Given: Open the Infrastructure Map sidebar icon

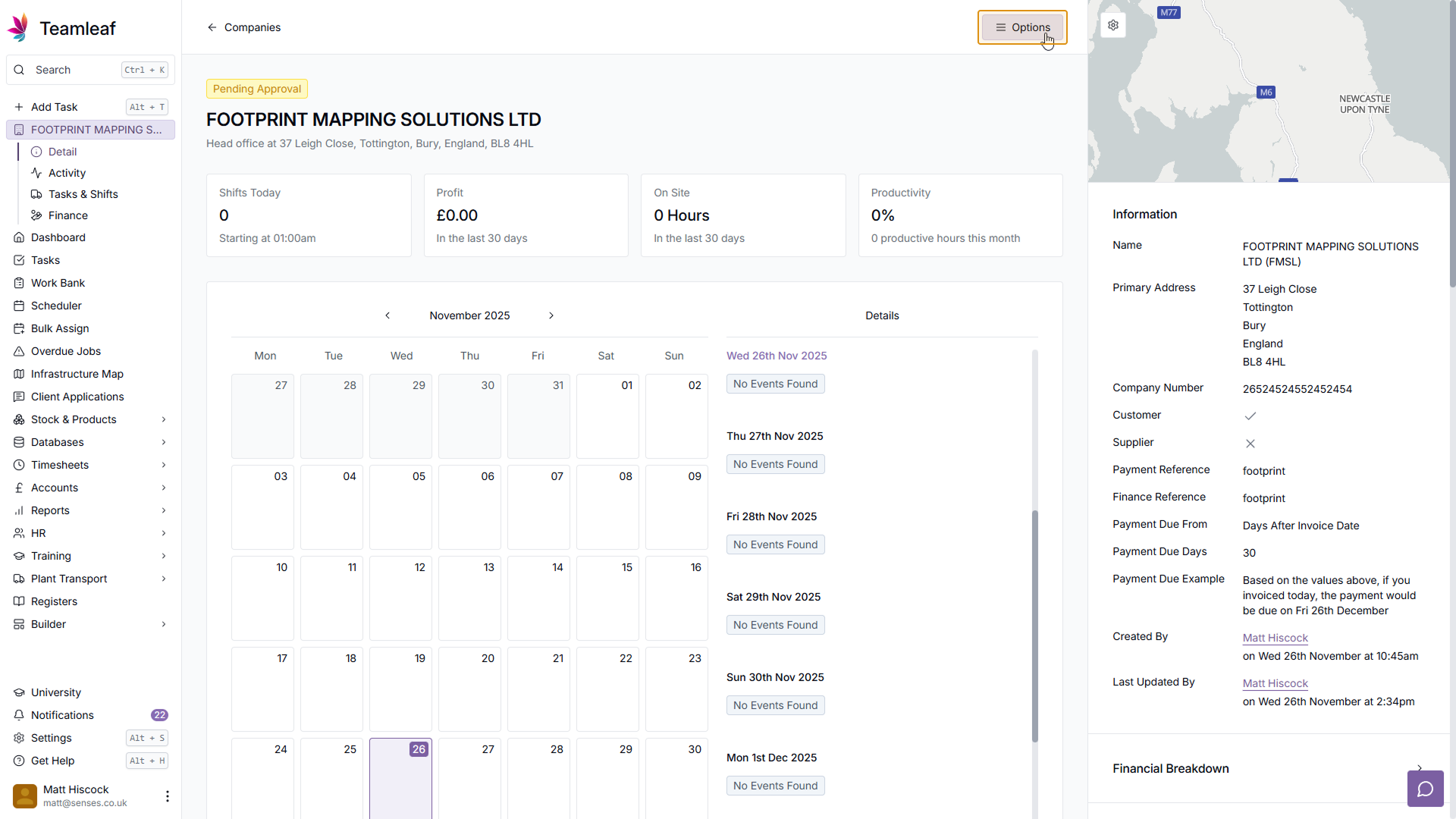Looking at the screenshot, I should 20,374.
